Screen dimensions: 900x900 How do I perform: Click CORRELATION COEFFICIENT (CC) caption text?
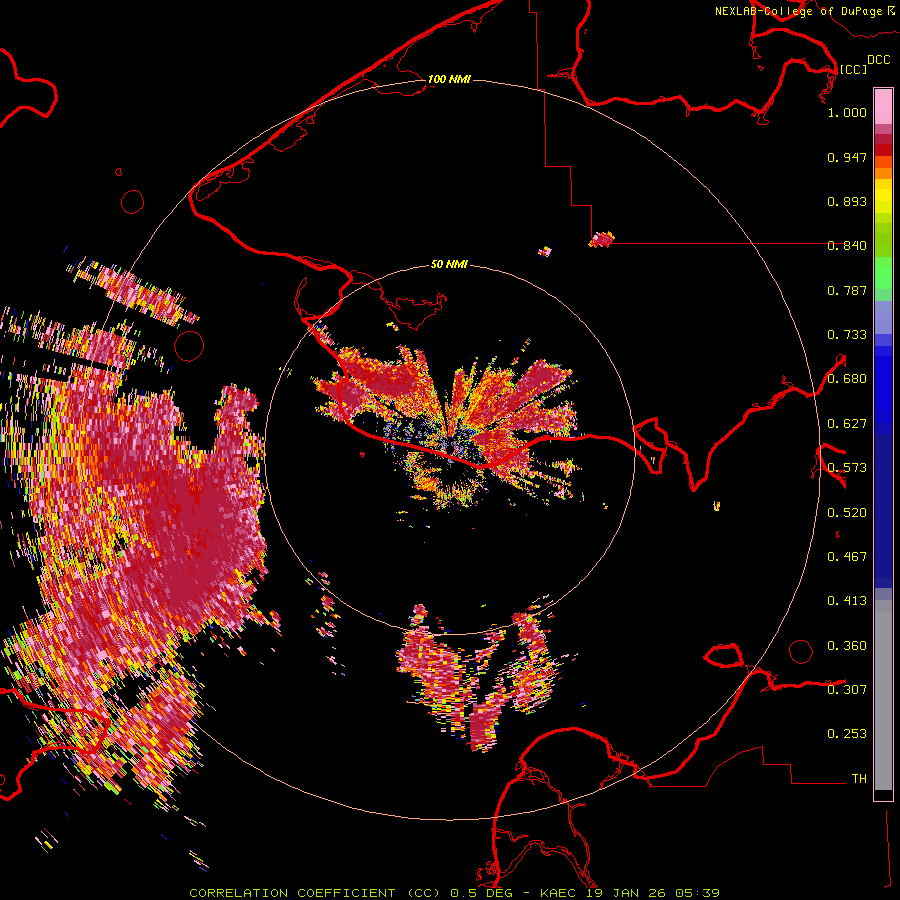[314, 893]
